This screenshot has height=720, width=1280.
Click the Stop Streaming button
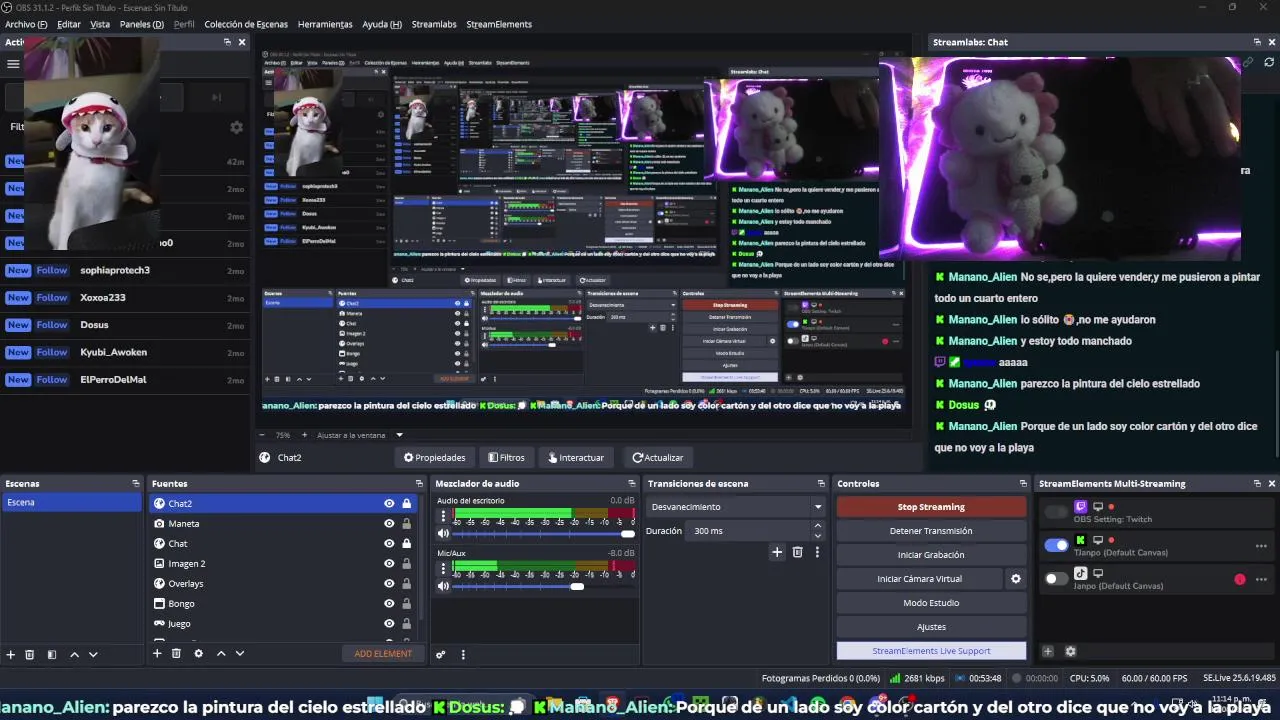coord(931,507)
